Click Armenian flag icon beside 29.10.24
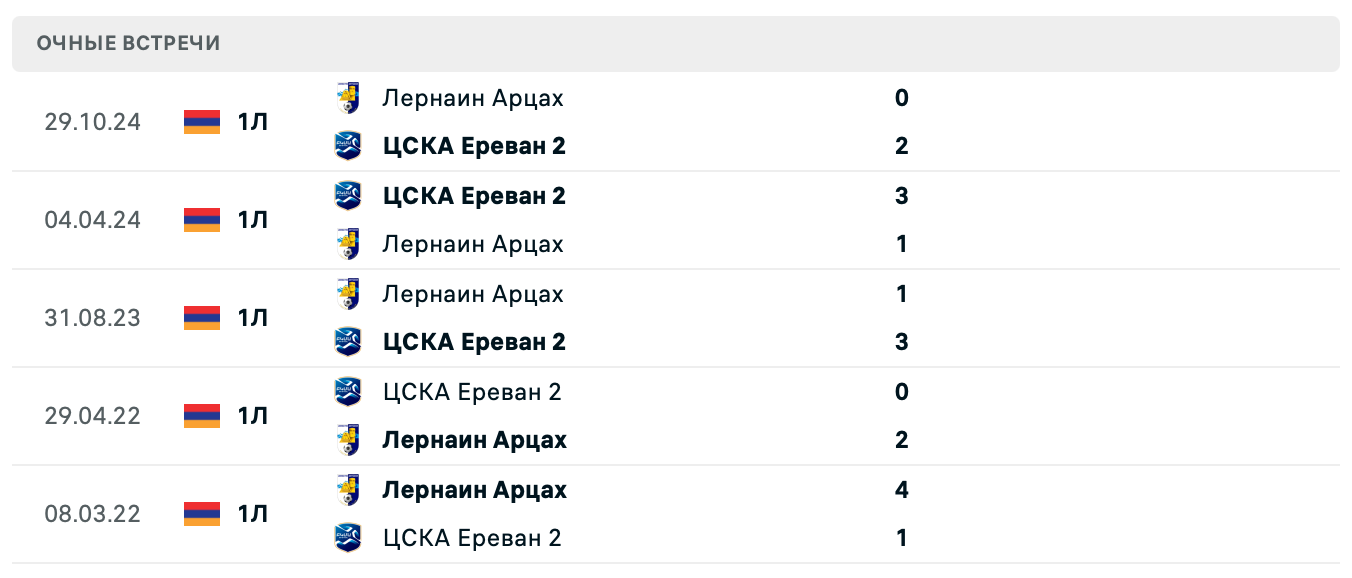The height and width of the screenshot is (578, 1352). (x=202, y=122)
